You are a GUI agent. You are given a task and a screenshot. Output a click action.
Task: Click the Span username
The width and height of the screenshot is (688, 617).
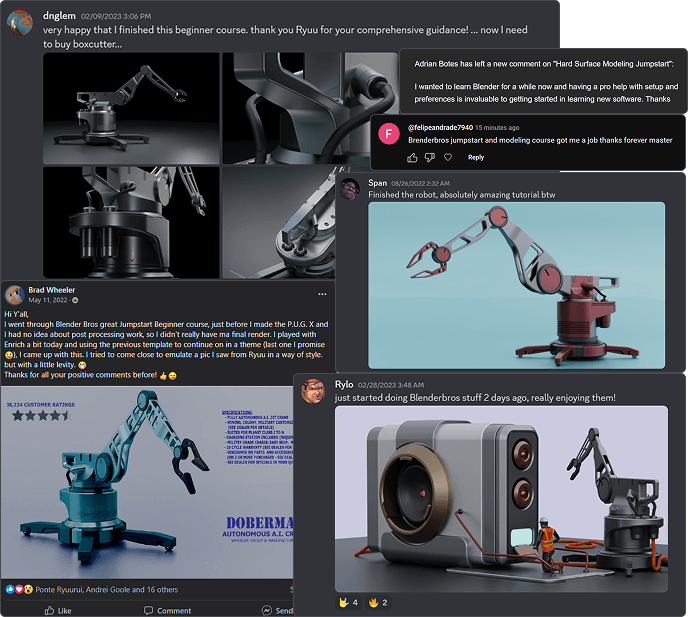pos(377,183)
